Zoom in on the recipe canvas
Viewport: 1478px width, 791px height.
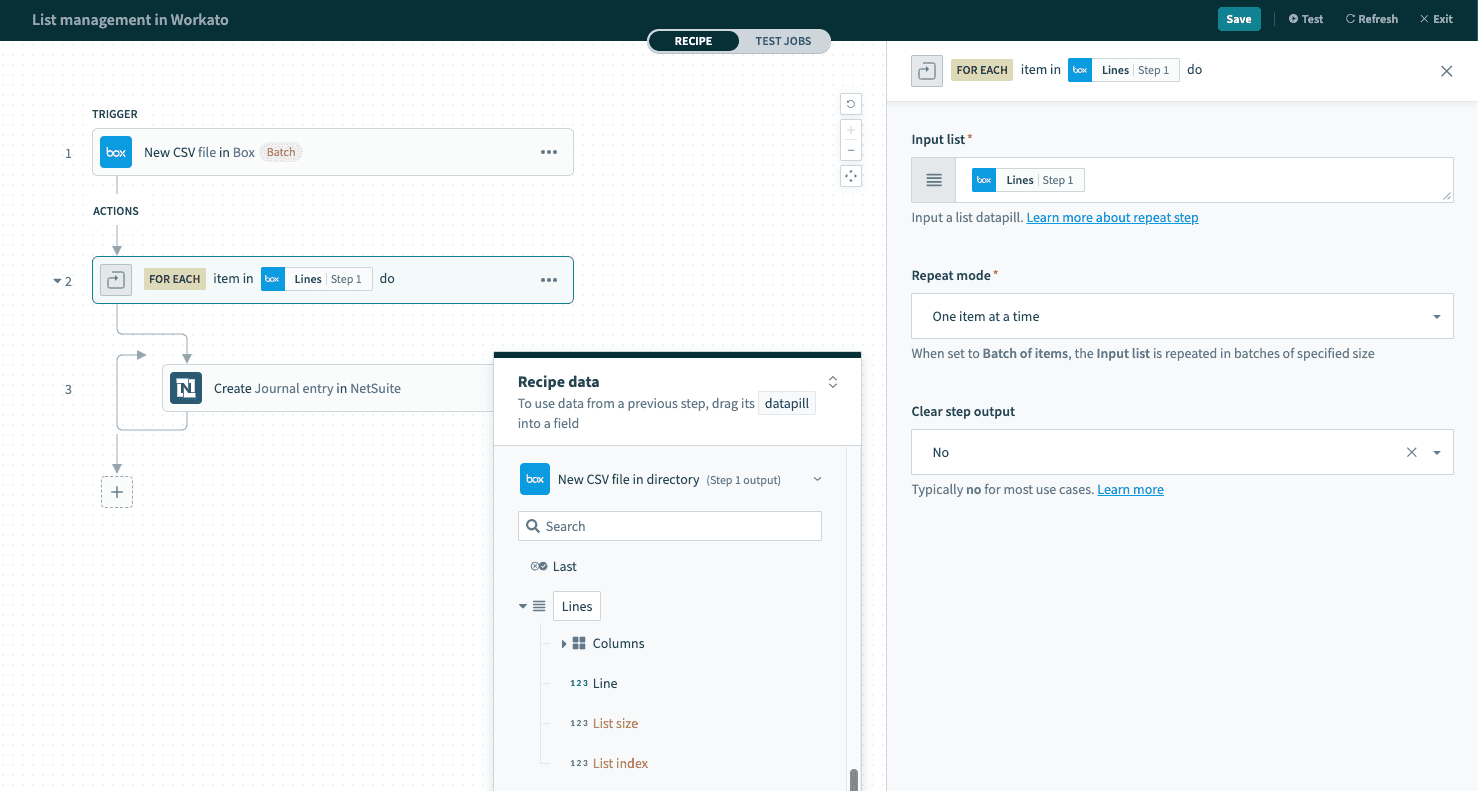[x=851, y=130]
